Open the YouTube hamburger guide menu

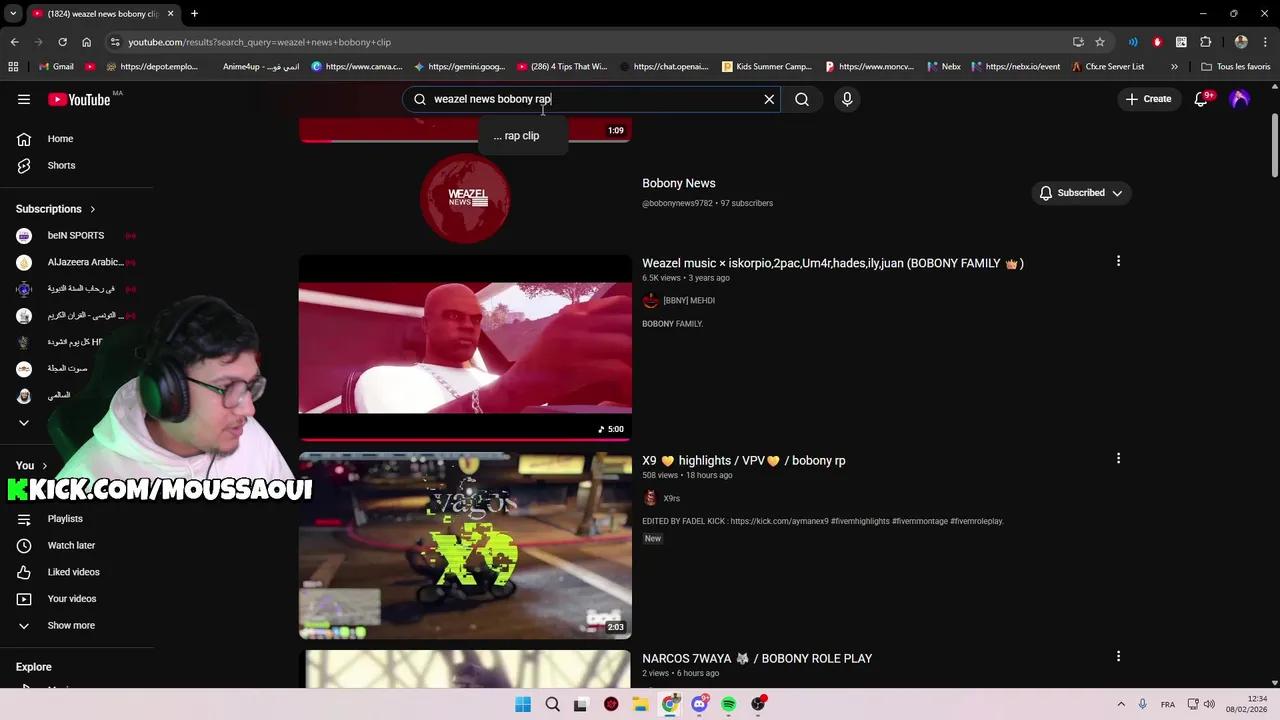[24, 99]
